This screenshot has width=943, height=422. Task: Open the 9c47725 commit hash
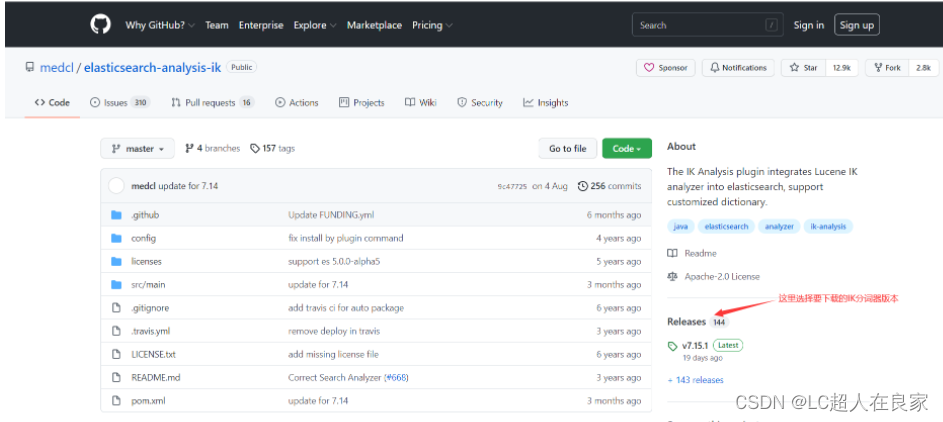(512, 186)
